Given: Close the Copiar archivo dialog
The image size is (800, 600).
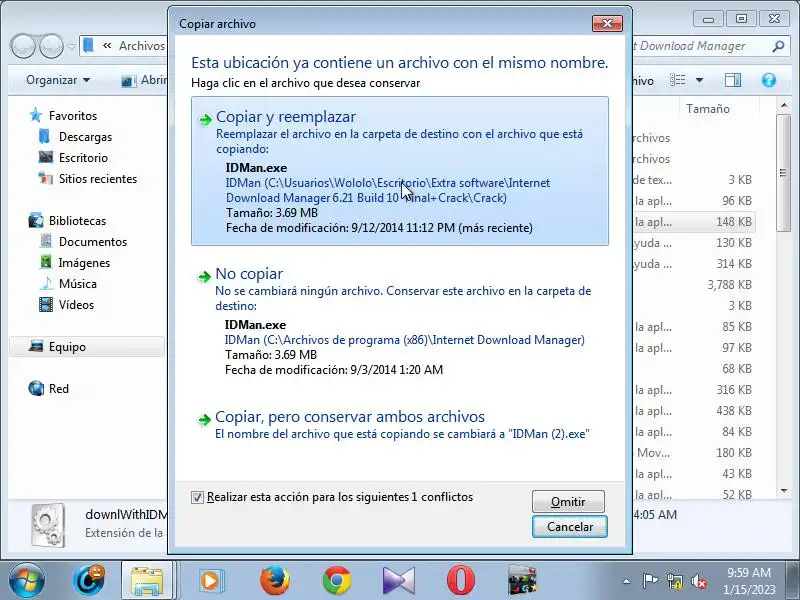Looking at the screenshot, I should (607, 23).
